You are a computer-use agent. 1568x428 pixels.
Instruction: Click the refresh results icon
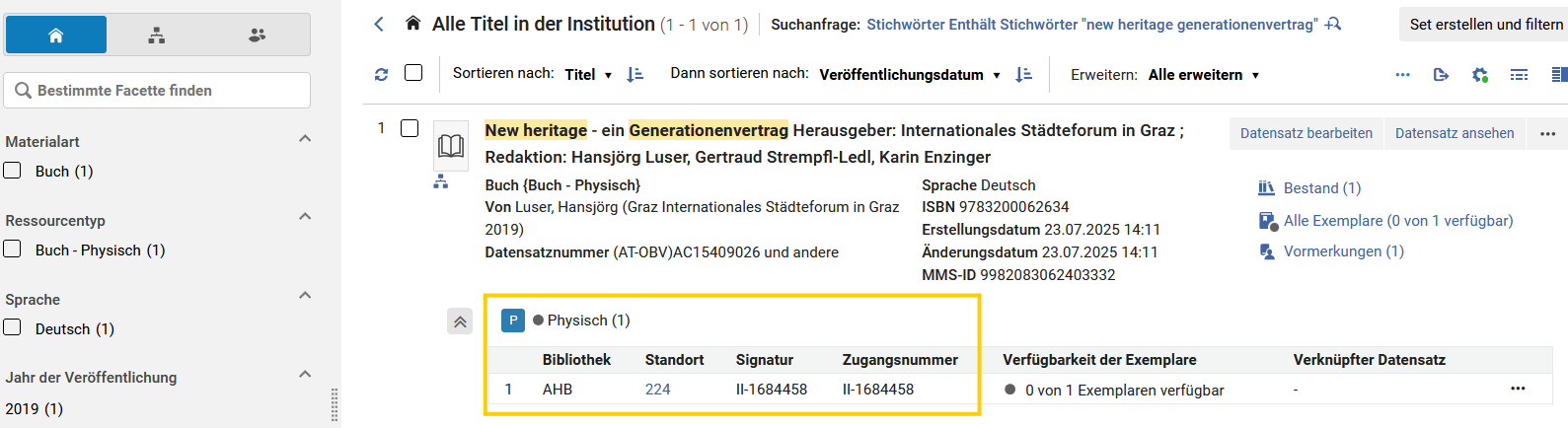(x=382, y=74)
